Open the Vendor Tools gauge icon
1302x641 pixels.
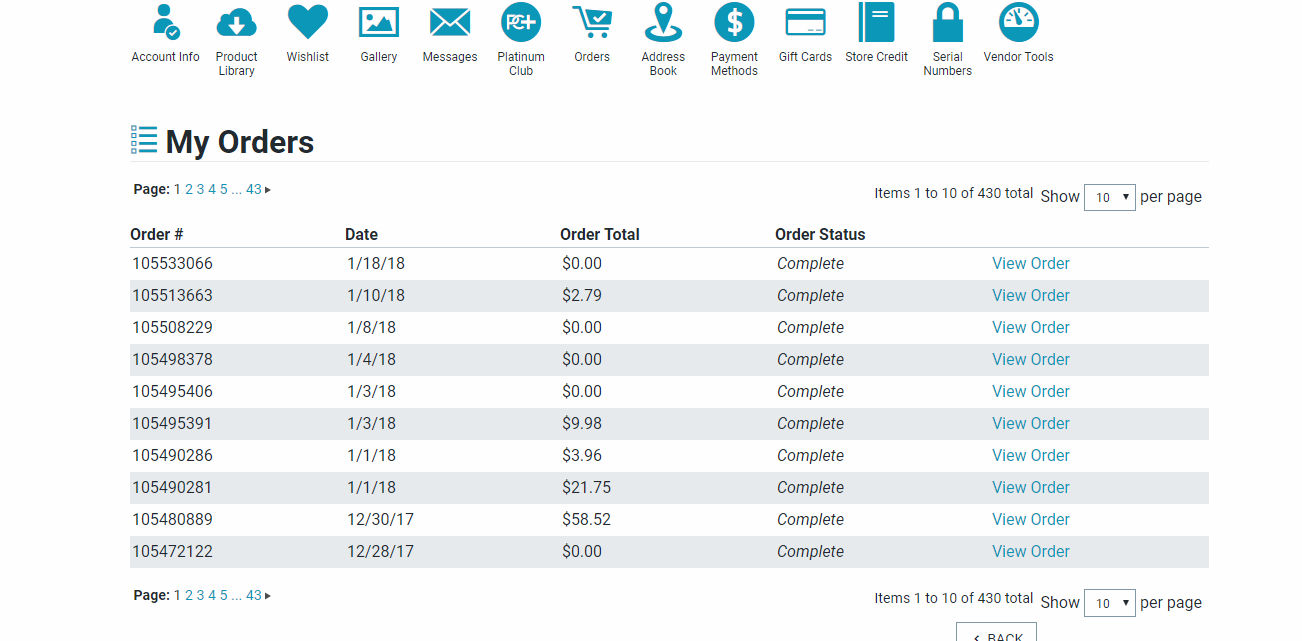tap(1018, 22)
